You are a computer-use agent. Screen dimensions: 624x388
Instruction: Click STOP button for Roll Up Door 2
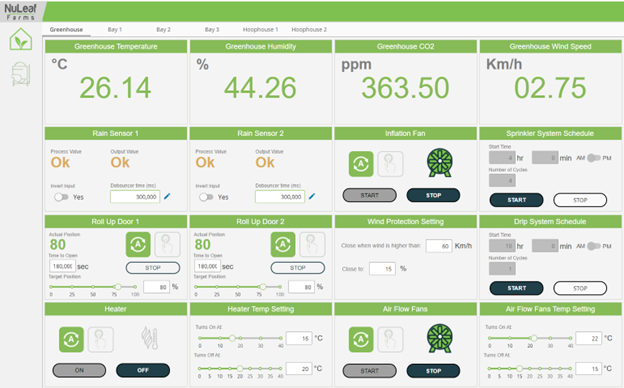298,268
